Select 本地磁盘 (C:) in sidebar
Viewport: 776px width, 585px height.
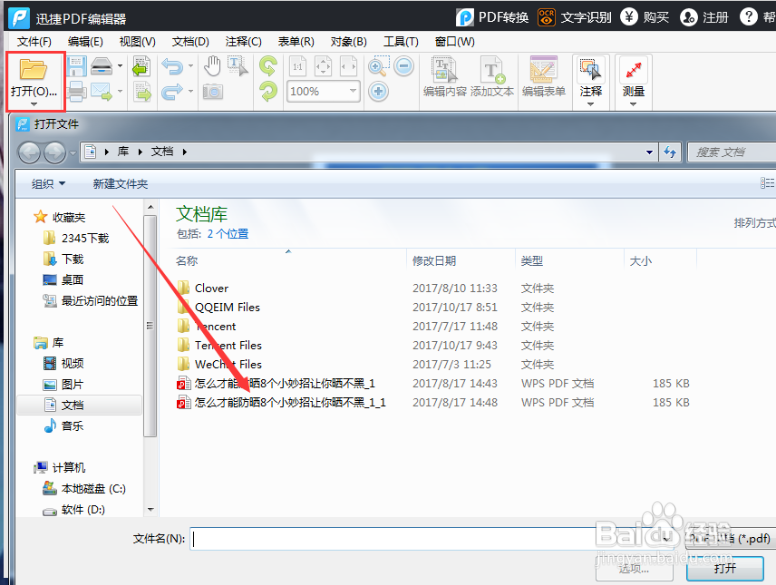tap(84, 488)
